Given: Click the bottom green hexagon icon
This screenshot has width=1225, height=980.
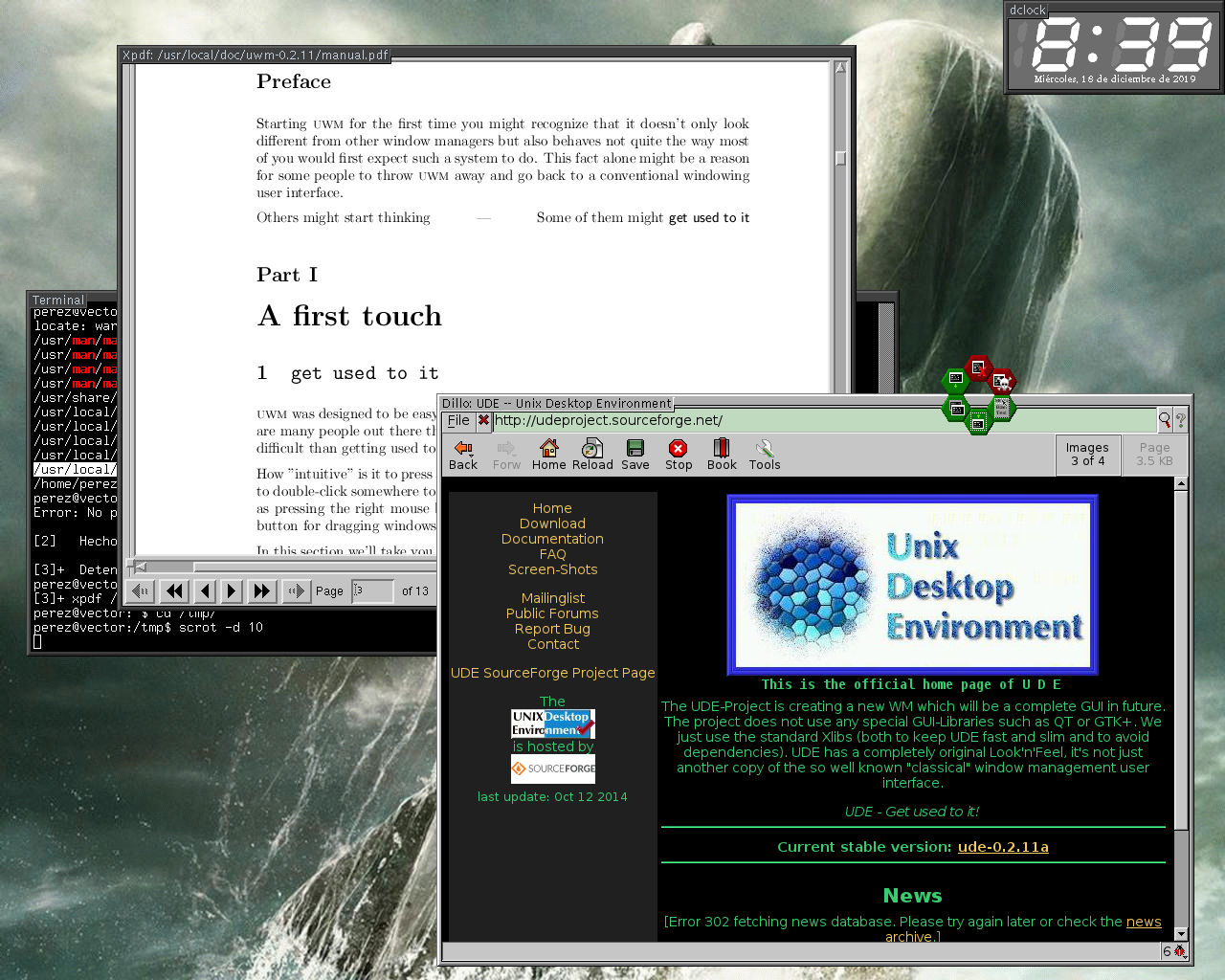Looking at the screenshot, I should pyautogui.click(x=978, y=422).
